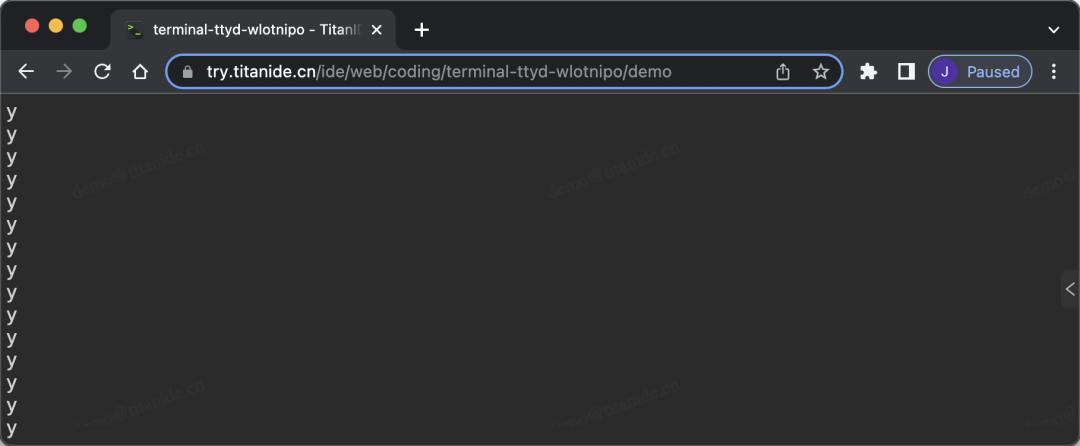1080x446 pixels.
Task: Open the Extensions puzzle icon
Action: click(x=869, y=72)
